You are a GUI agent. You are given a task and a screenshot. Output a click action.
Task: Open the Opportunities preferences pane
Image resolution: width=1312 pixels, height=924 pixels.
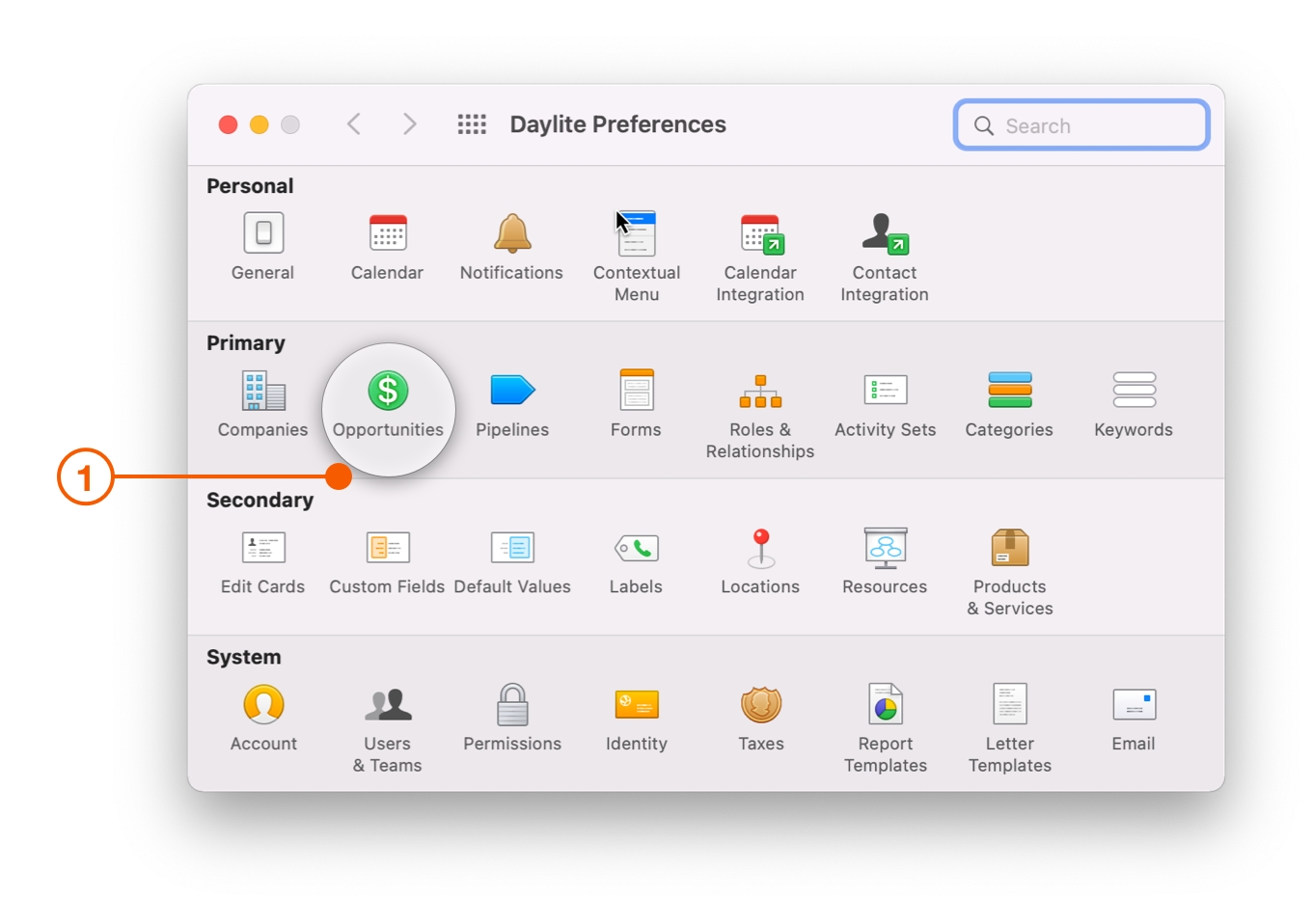[x=388, y=392]
